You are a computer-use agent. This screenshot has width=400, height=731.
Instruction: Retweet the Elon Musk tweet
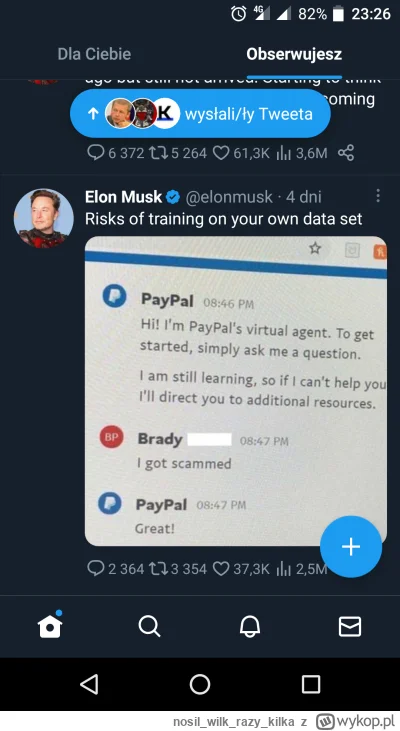[x=158, y=569]
